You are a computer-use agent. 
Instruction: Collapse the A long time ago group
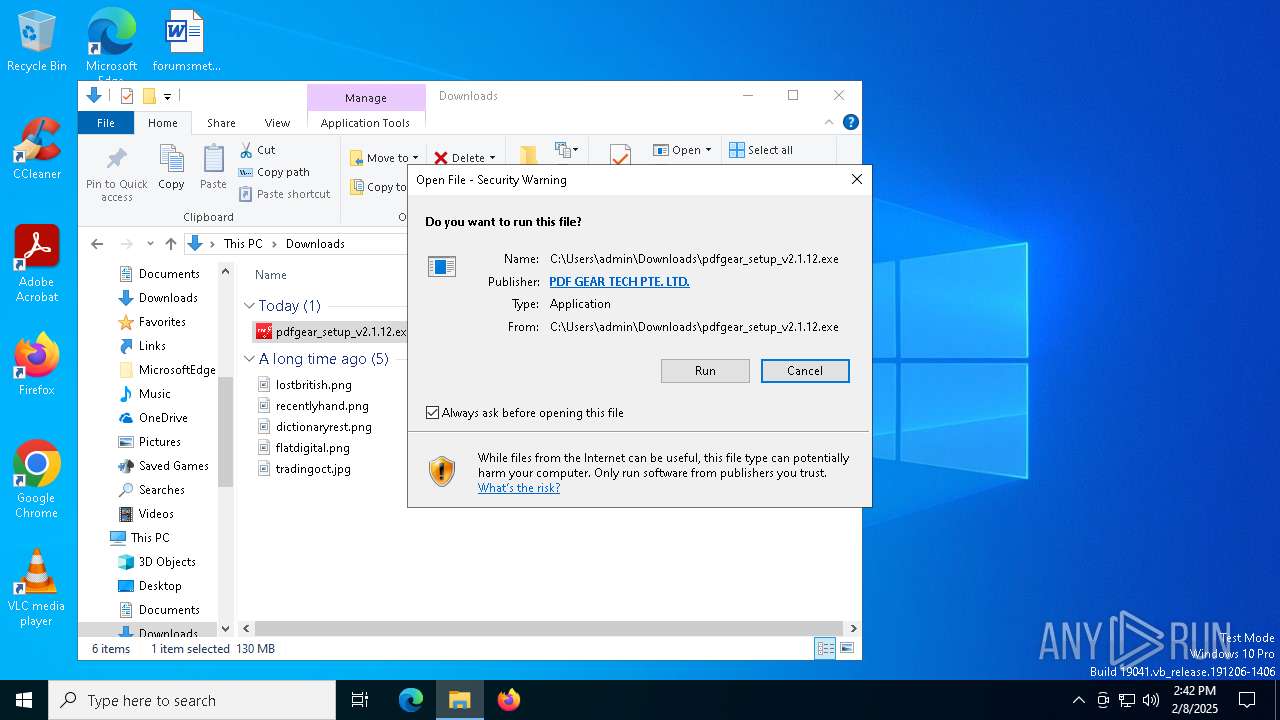pos(249,359)
